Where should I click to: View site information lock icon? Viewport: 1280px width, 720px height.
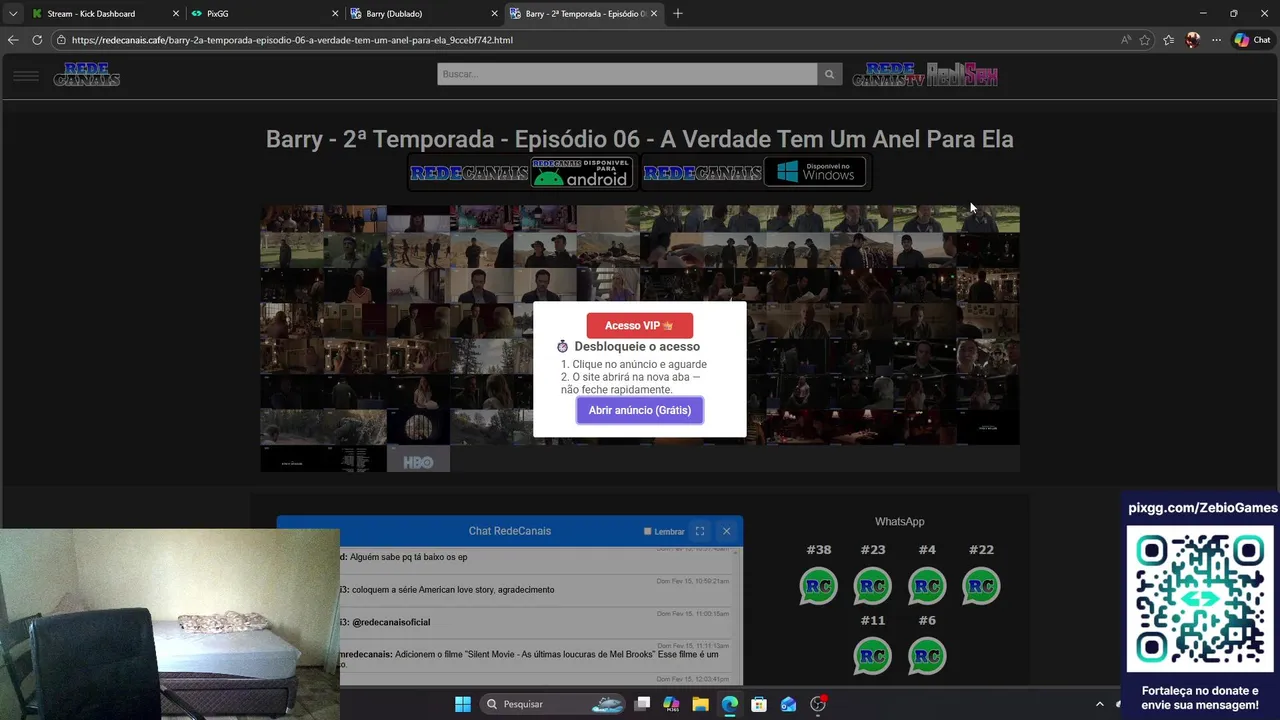point(61,40)
